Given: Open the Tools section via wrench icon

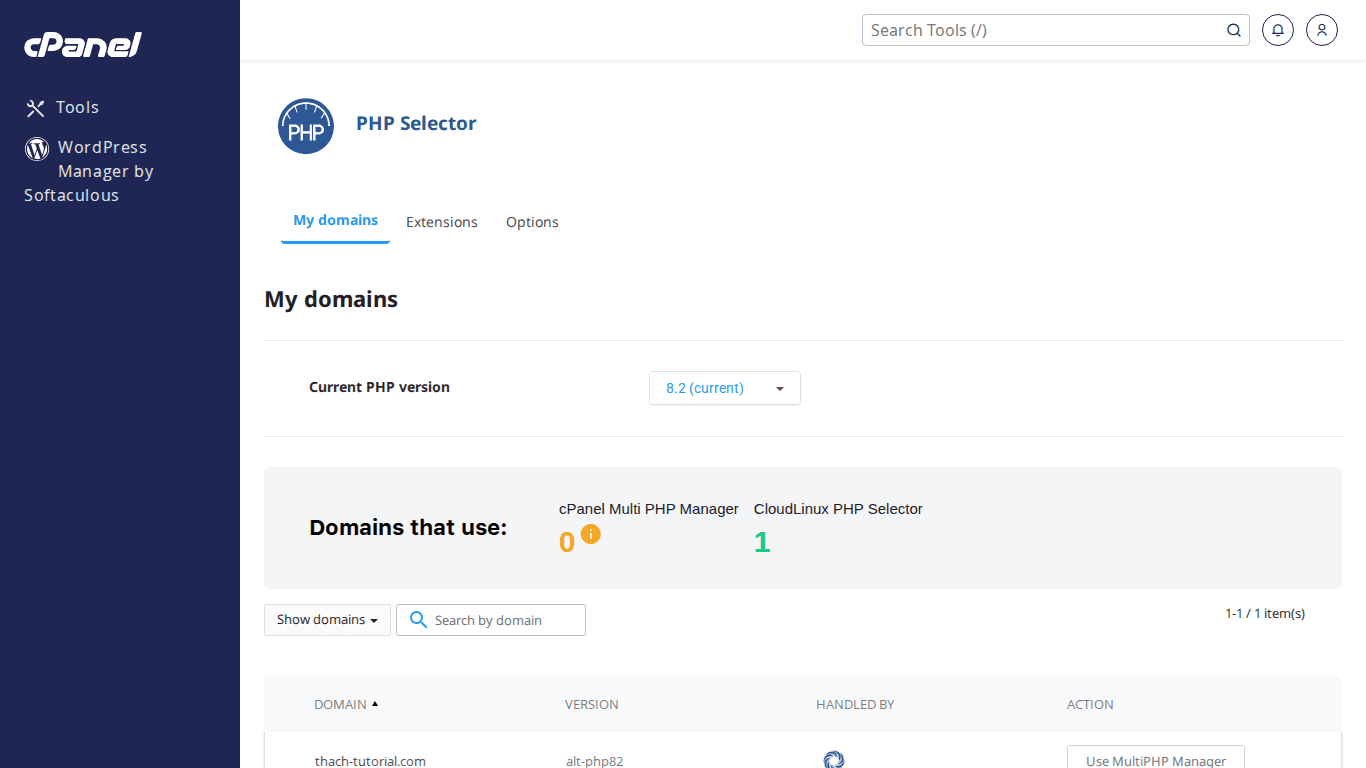Looking at the screenshot, I should pos(36,107).
